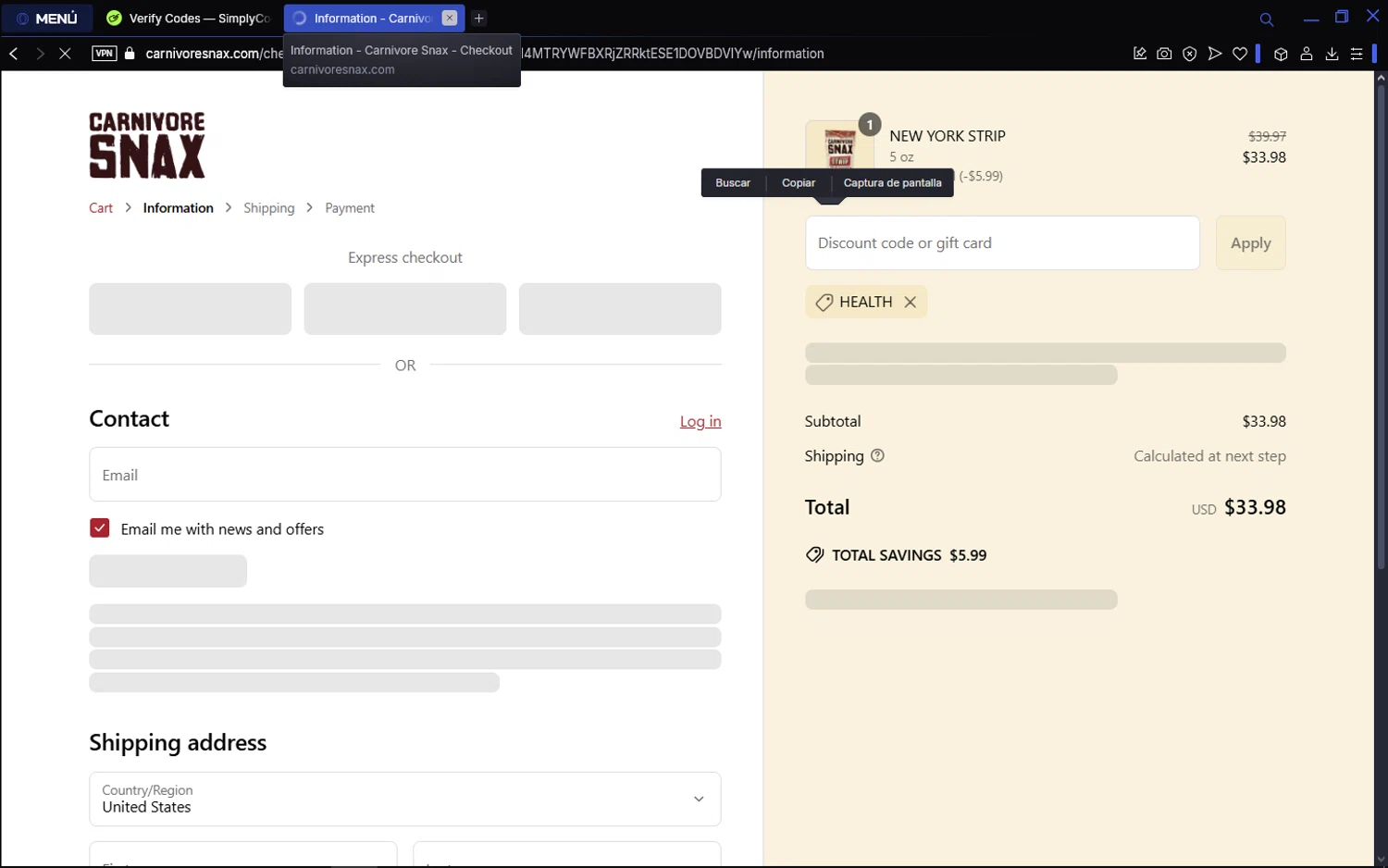Click the Discount code or gift card field

tap(1002, 243)
